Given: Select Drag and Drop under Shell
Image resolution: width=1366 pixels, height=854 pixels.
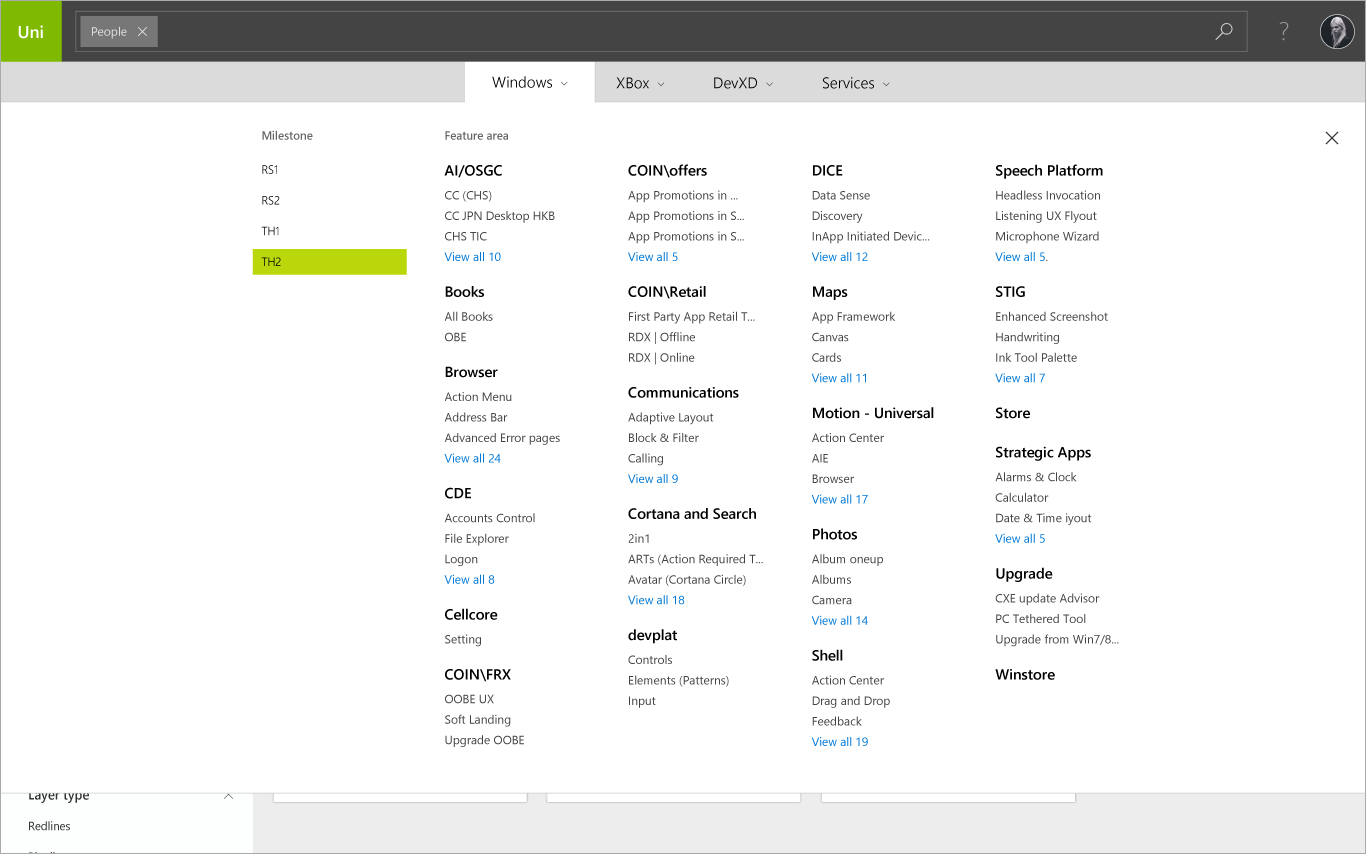Looking at the screenshot, I should click(x=851, y=701).
